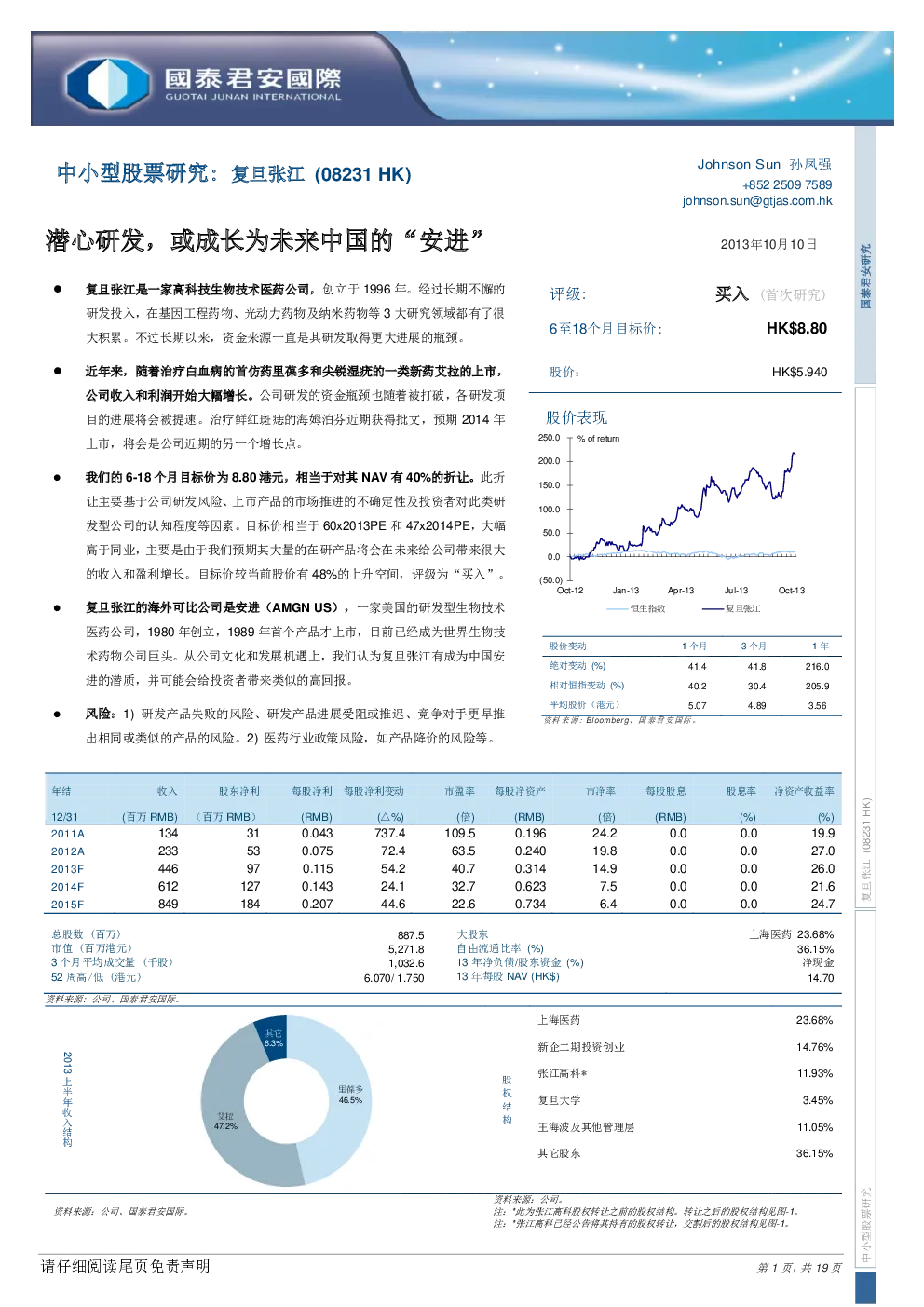Viewport: 924px width, 1307px height.
Task: Select the current share price HK$5.940
Action: tap(799, 372)
